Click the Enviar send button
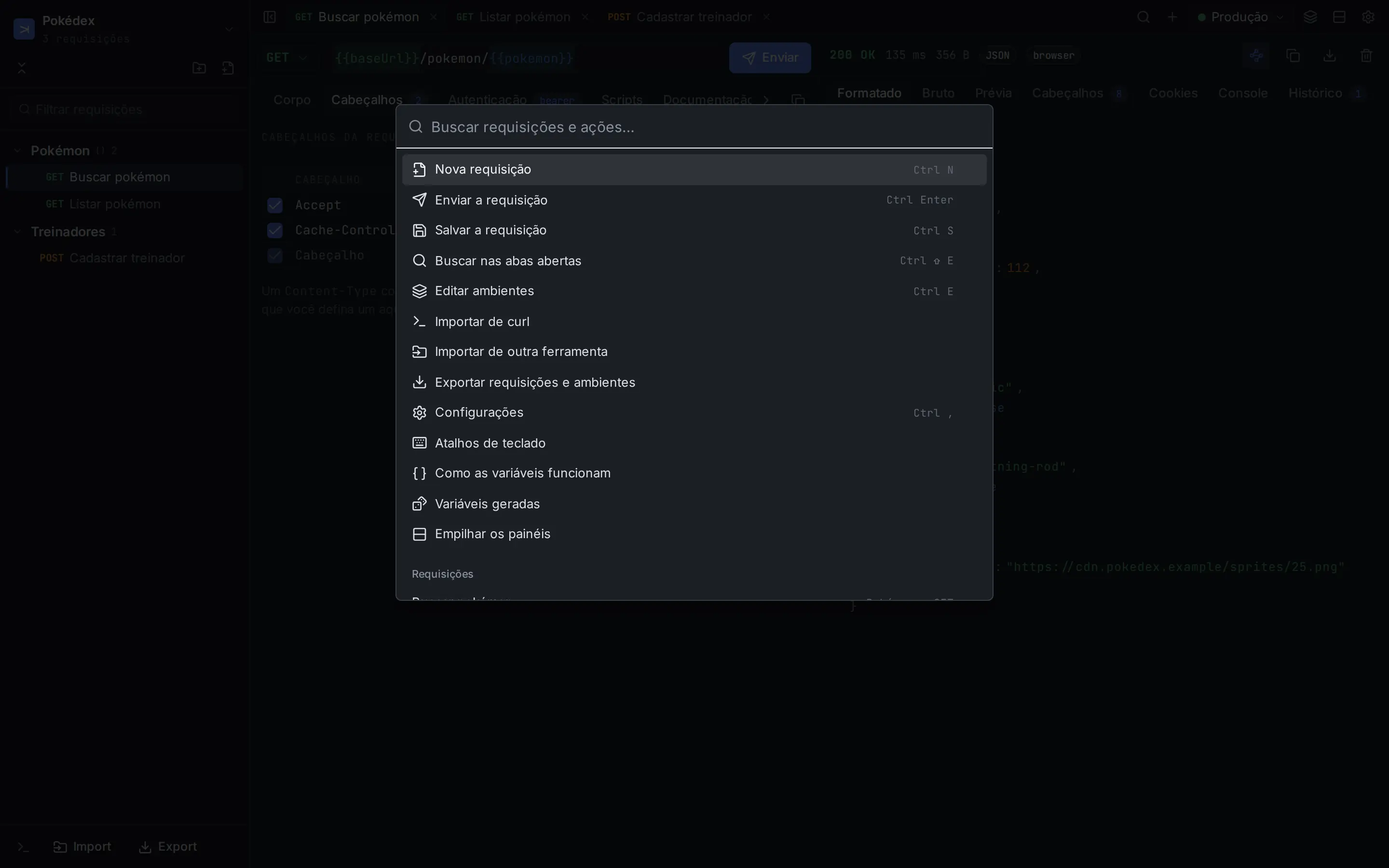 (770, 57)
